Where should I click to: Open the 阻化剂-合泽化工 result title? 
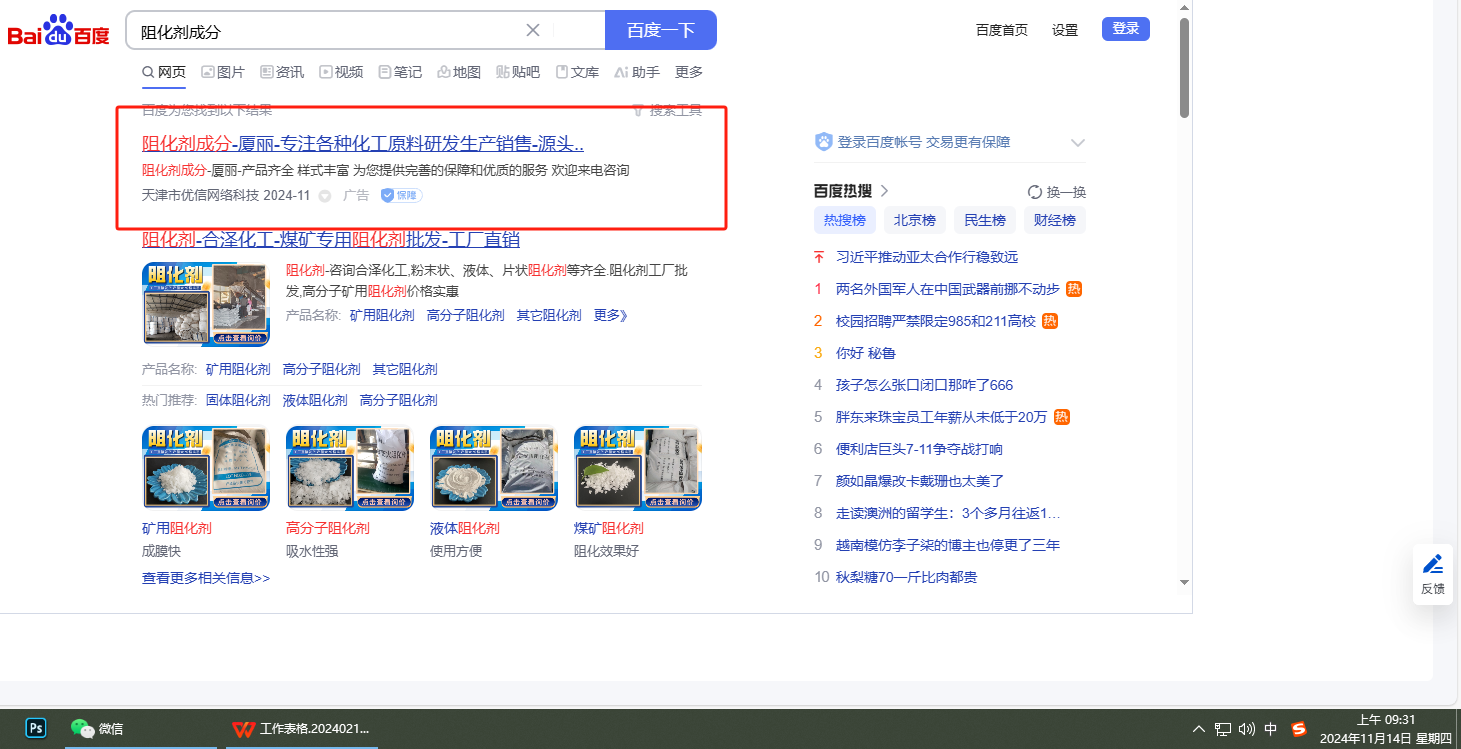pyautogui.click(x=331, y=240)
